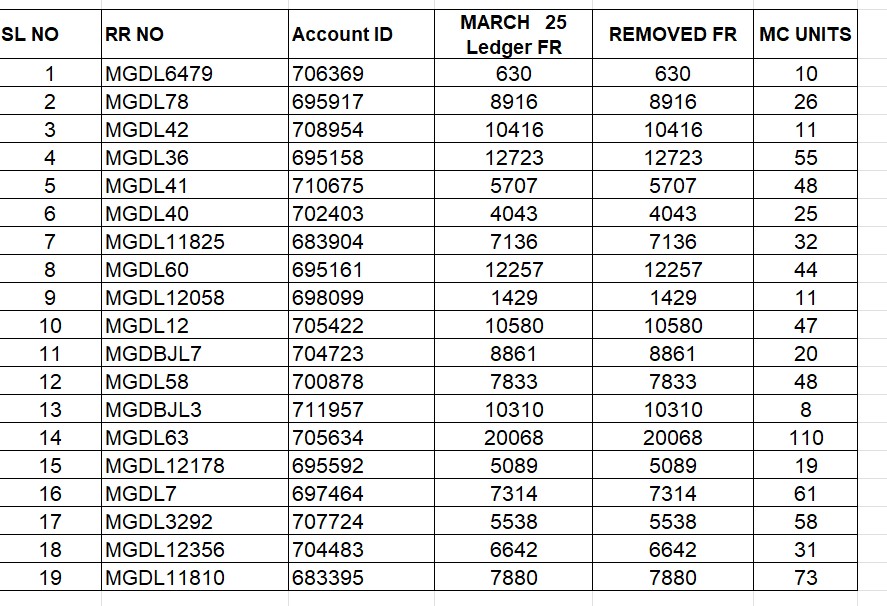Select the RR NO header cell
This screenshot has width=887, height=606.
coord(195,34)
